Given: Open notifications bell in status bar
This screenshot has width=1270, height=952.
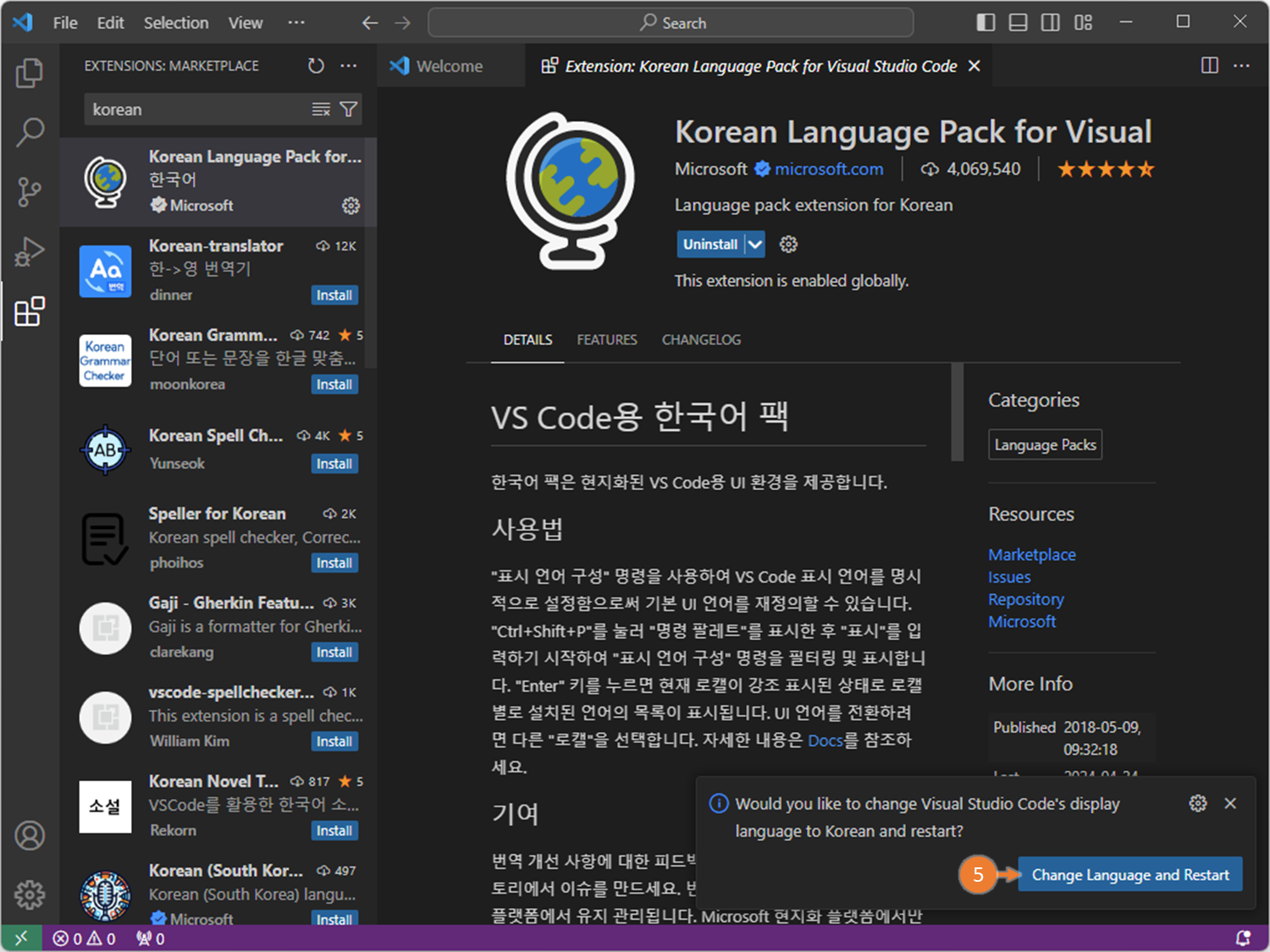Looking at the screenshot, I should 1243,938.
